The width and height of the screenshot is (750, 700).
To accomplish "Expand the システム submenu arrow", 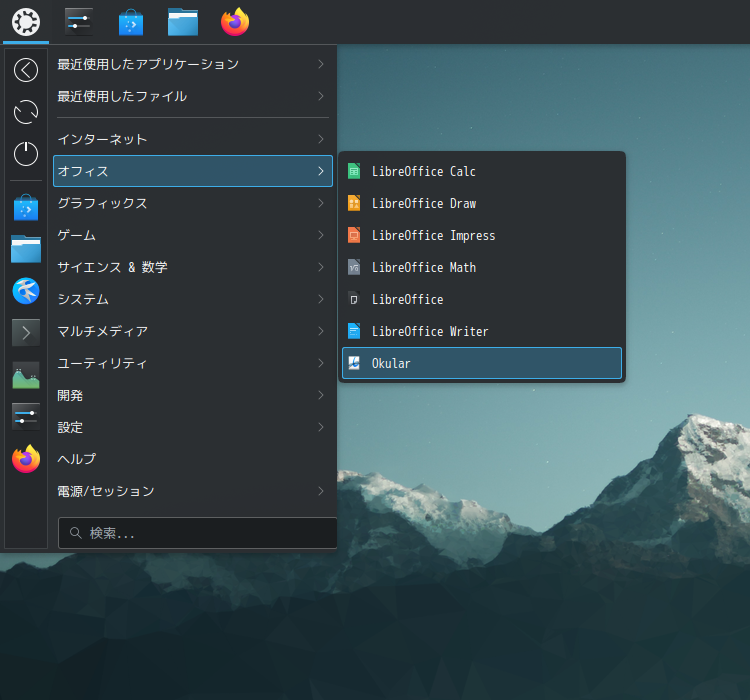I will click(x=321, y=299).
